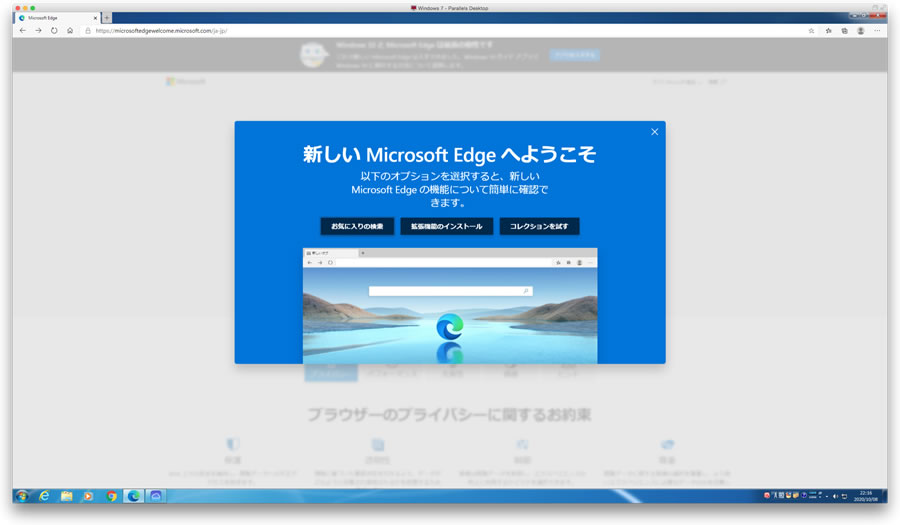Switch to the Microsoft Edge taskbar icon
Screen dimensions: 900x525
pos(134,496)
